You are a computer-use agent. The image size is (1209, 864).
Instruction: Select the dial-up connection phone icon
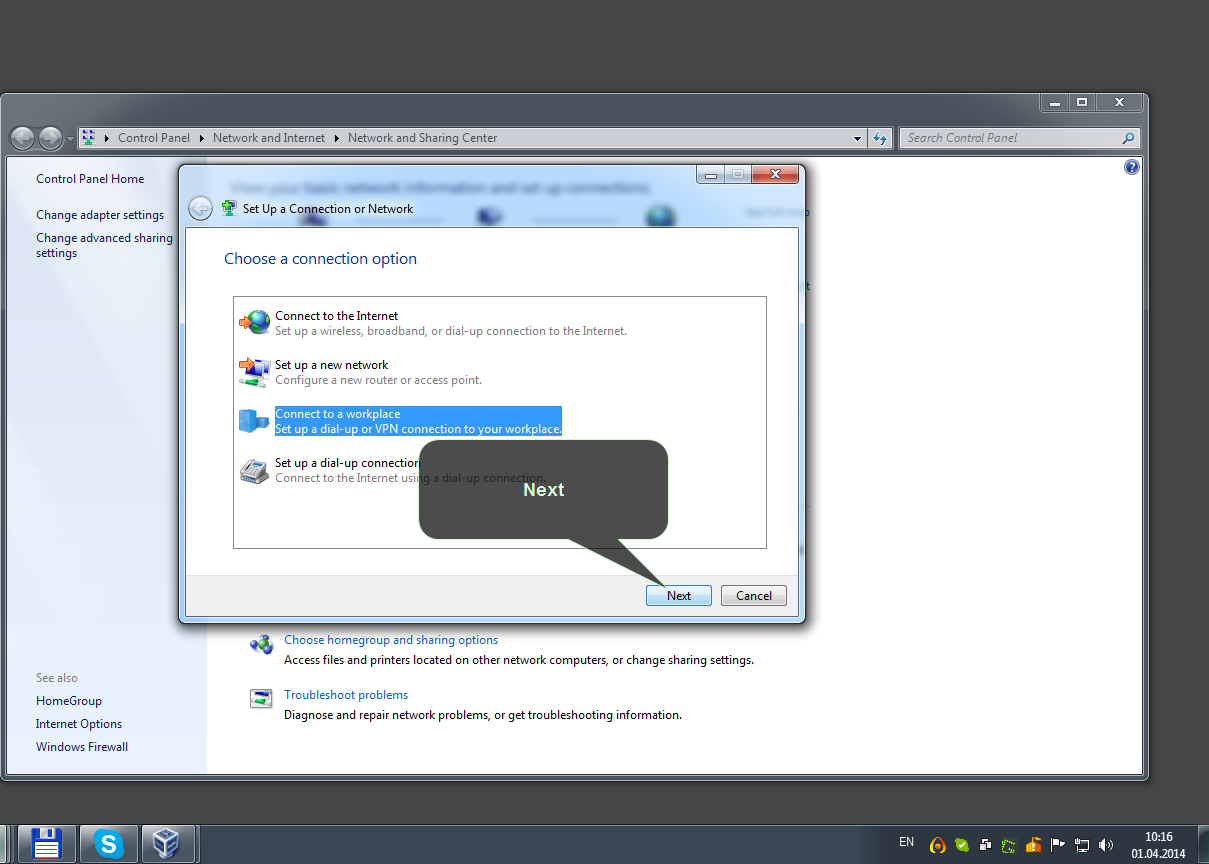pos(254,470)
